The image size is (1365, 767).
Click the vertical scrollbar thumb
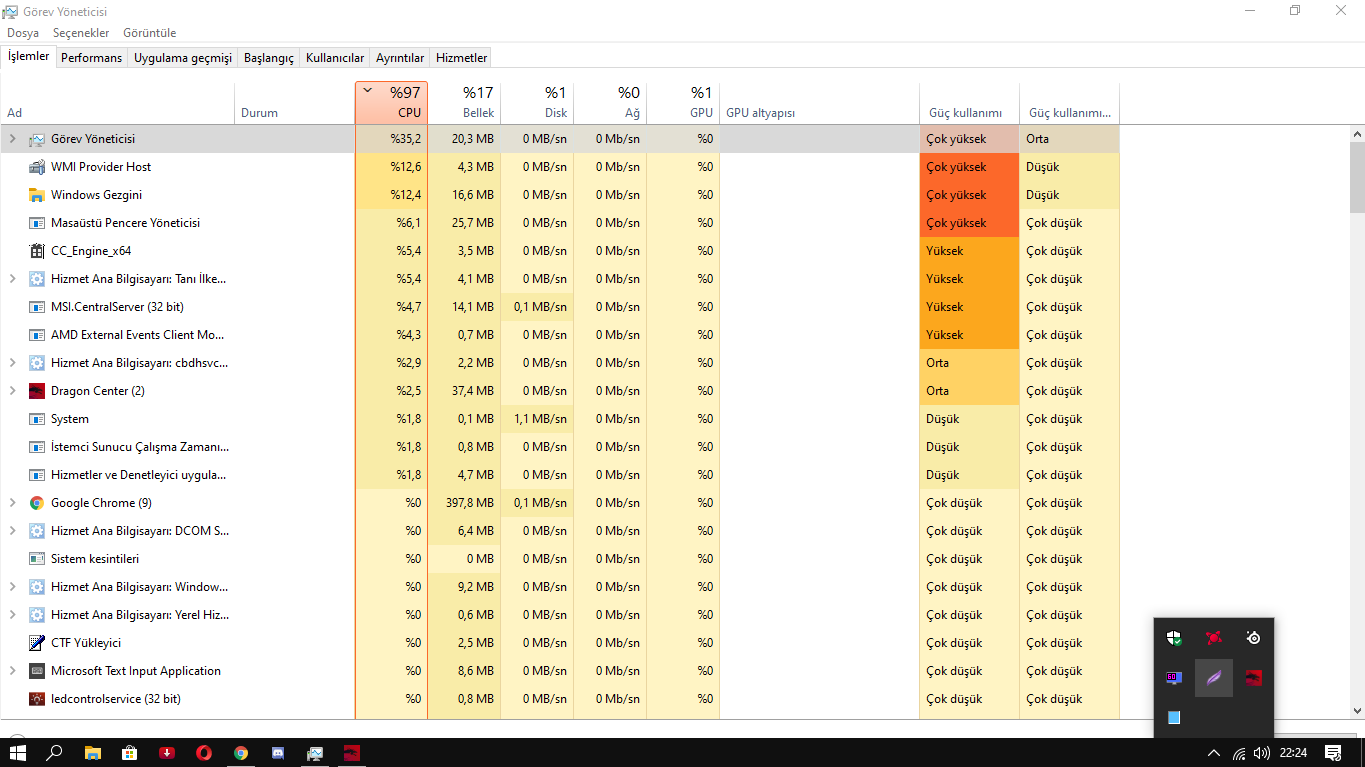(1357, 177)
